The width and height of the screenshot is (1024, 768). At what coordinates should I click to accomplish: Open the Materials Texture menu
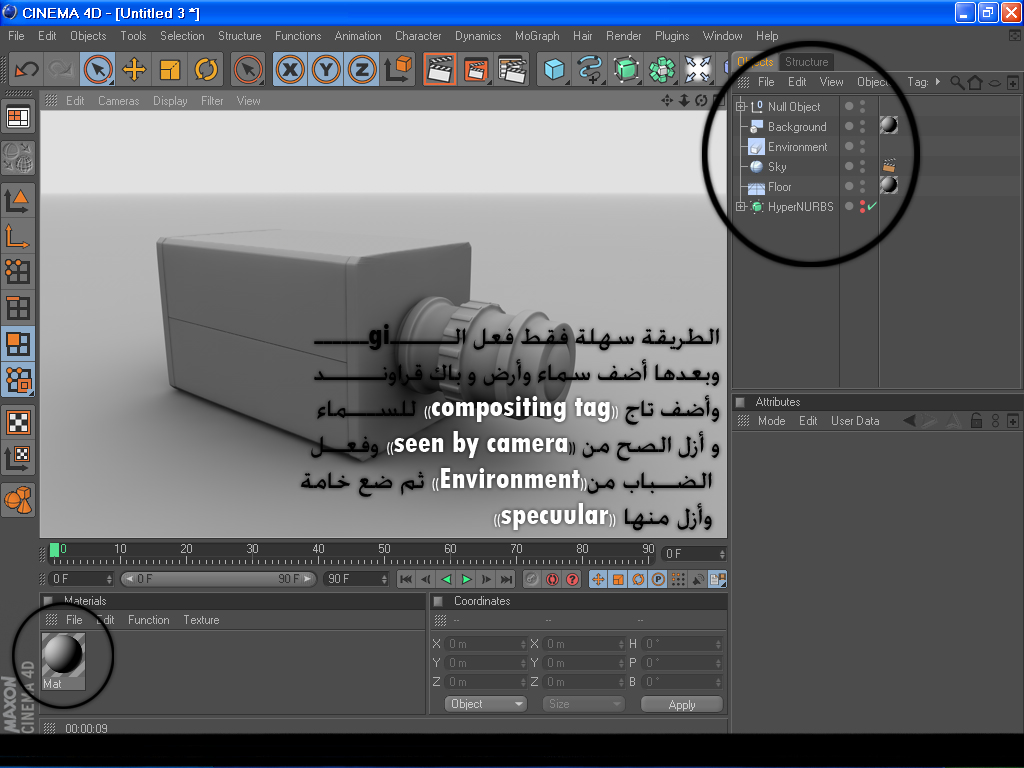point(201,620)
